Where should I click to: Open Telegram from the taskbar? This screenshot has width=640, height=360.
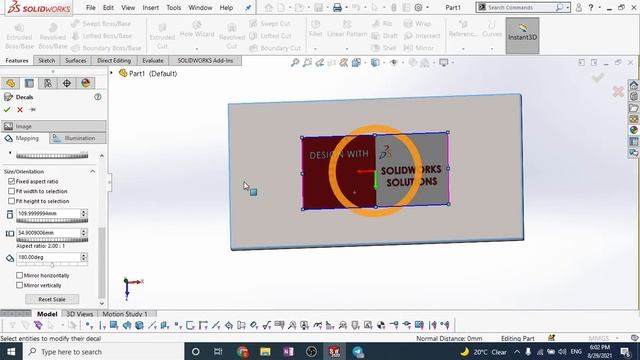point(358,351)
